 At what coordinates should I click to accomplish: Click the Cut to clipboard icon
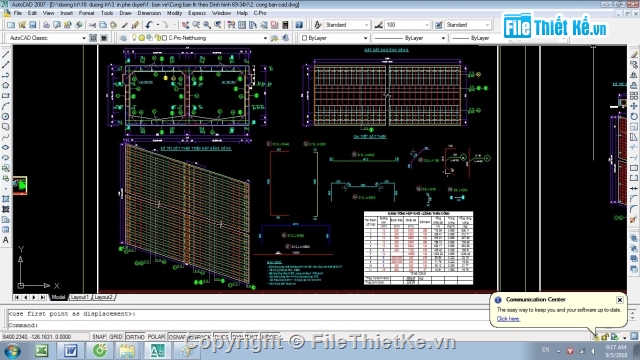[92, 25]
